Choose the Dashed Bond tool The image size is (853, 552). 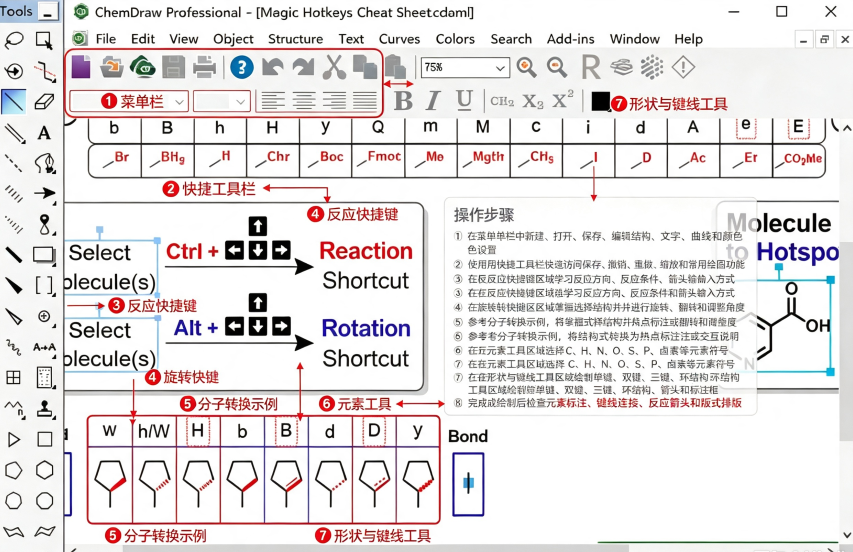pyautogui.click(x=14, y=163)
